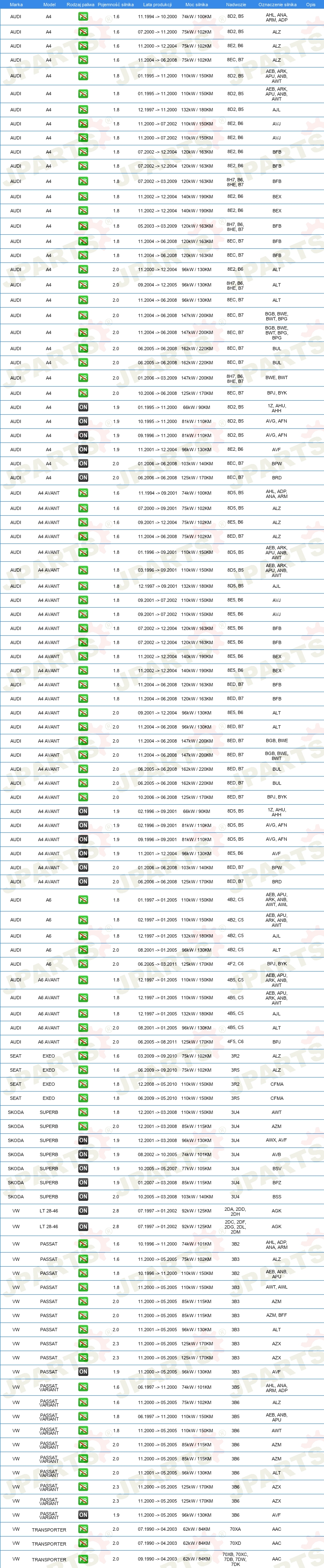Select the ON icon in VW LT 28-46 2DA row
Image resolution: width=324 pixels, height=1568 pixels.
[x=83, y=1211]
